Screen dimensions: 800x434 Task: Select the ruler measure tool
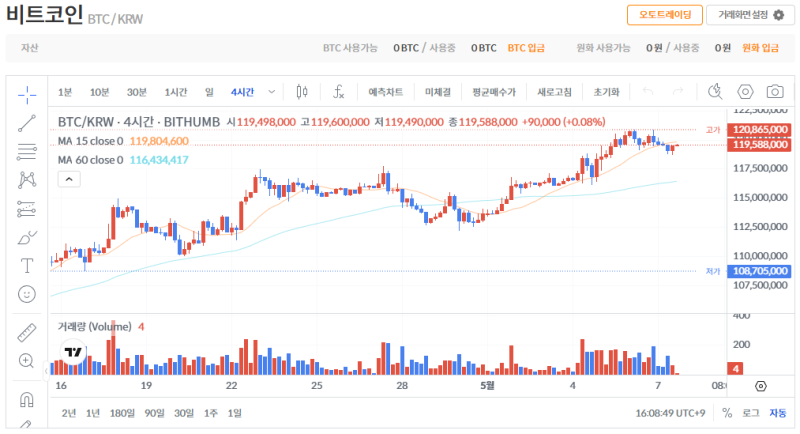click(x=27, y=333)
